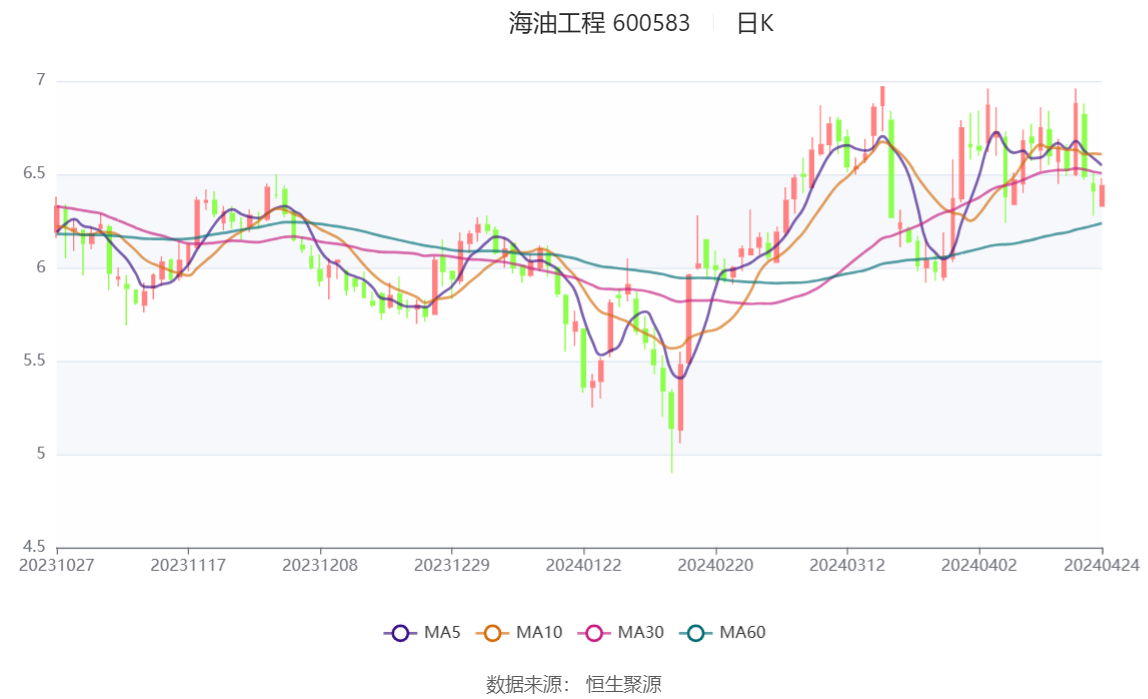Toggle the MA10 orange legend marker
This screenshot has height=699, width=1148.
492,633
